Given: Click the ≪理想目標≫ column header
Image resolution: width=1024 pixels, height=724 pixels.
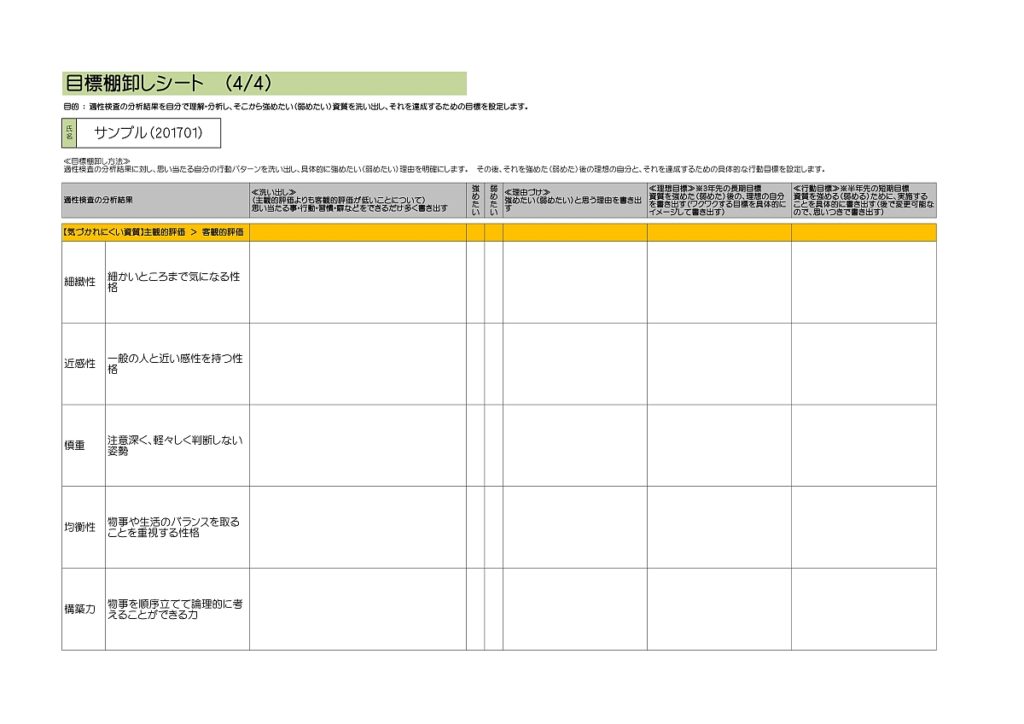Looking at the screenshot, I should 719,200.
